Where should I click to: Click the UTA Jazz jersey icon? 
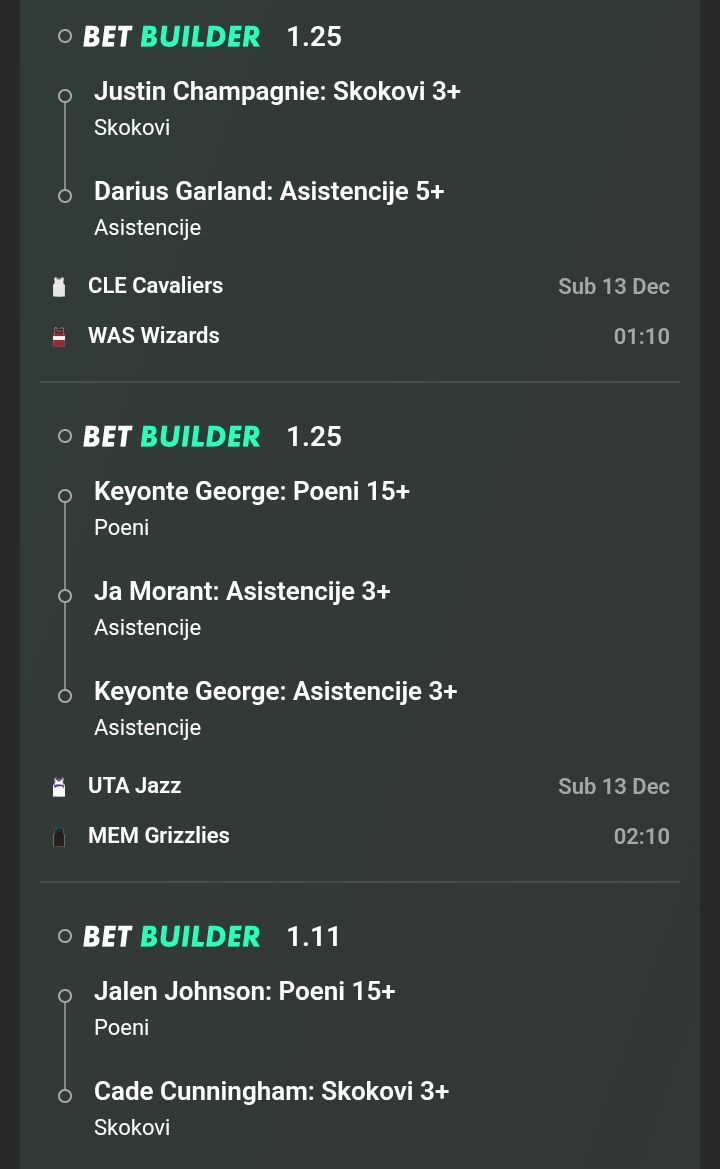[x=59, y=787]
